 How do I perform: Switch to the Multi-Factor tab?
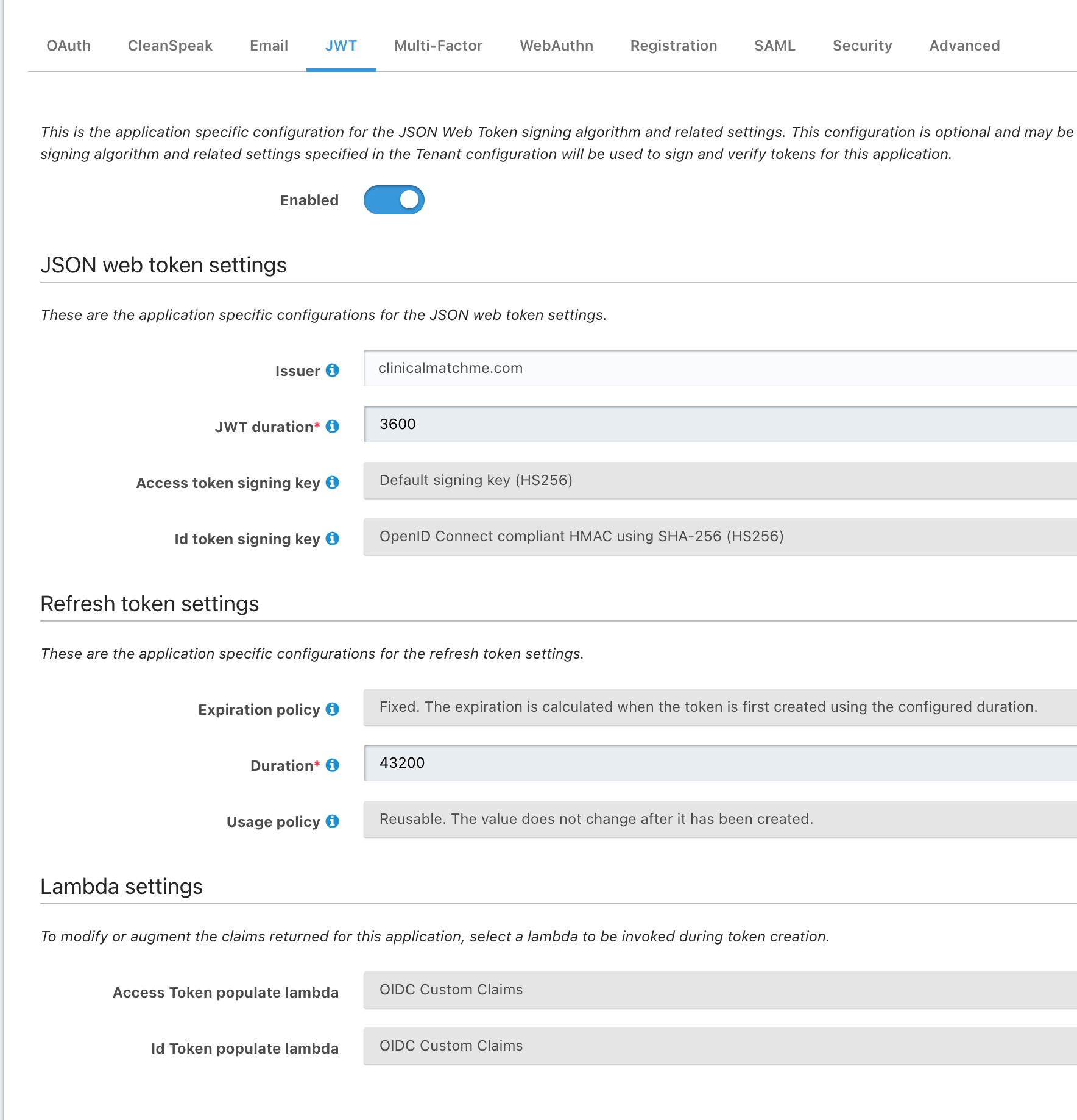439,46
